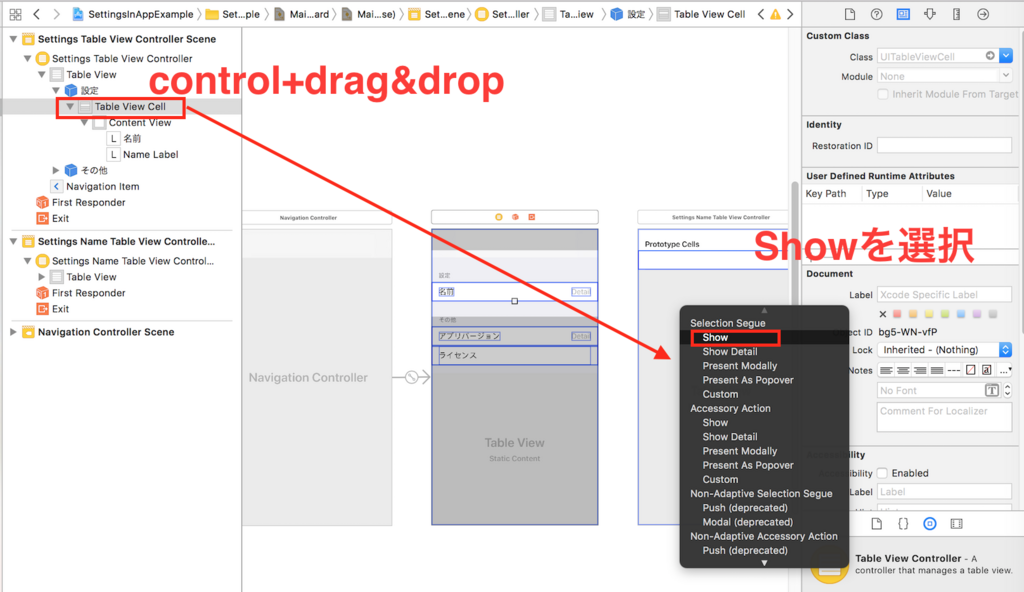This screenshot has width=1024, height=592.
Task: Click notes more options ellipsis
Action: pyautogui.click(x=1006, y=370)
